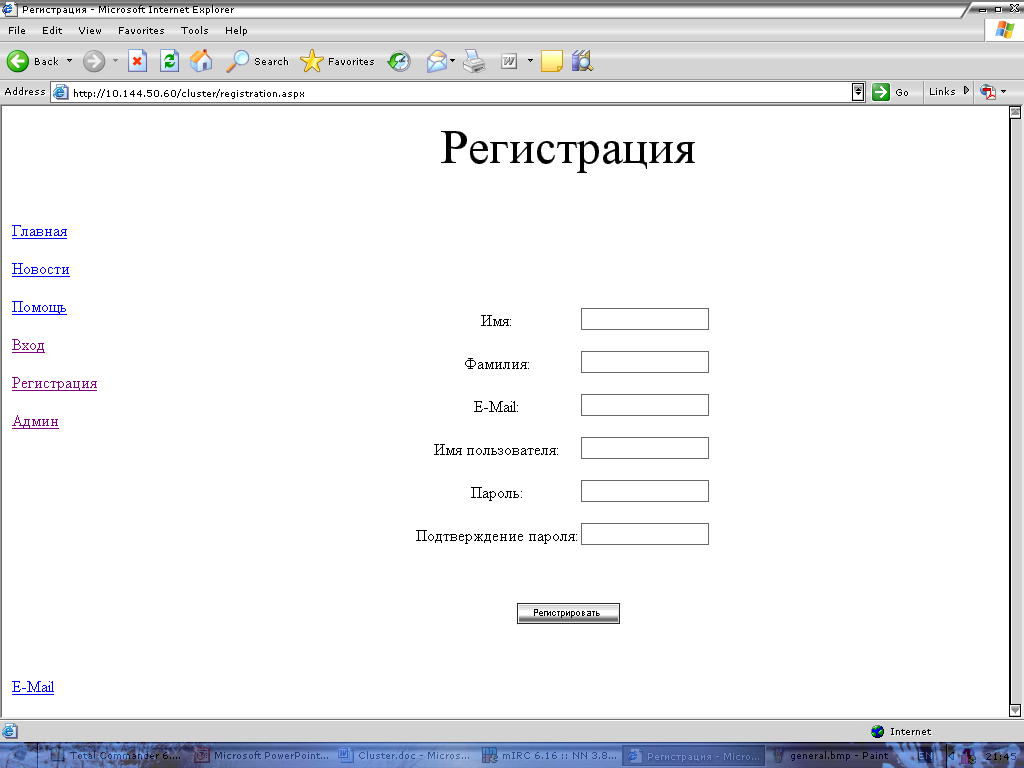Expand the Back button history dropdown arrow
This screenshot has height=768, width=1024.
tap(69, 61)
